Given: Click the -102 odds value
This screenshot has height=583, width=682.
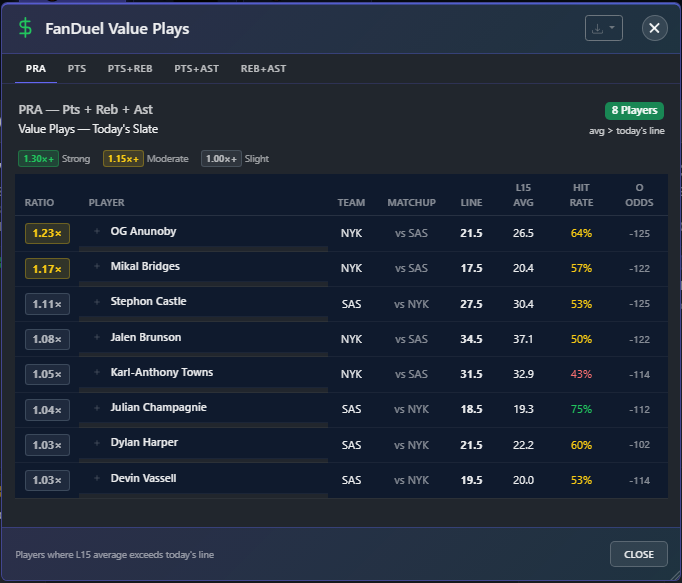Looking at the screenshot, I should (x=639, y=445).
